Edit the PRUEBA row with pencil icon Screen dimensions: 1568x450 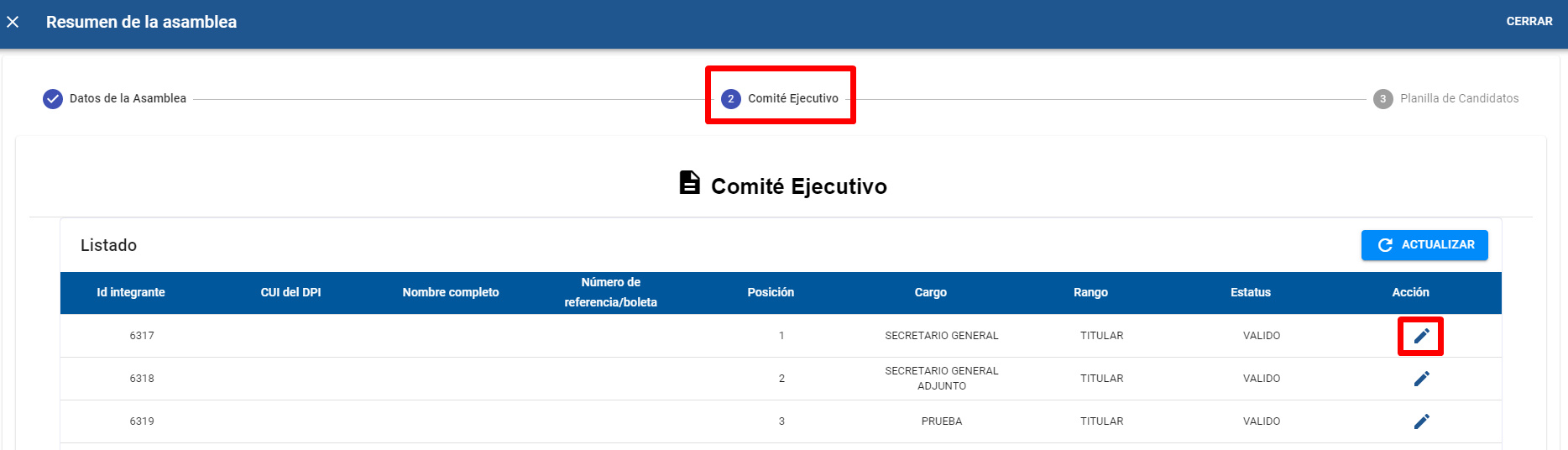pos(1421,421)
